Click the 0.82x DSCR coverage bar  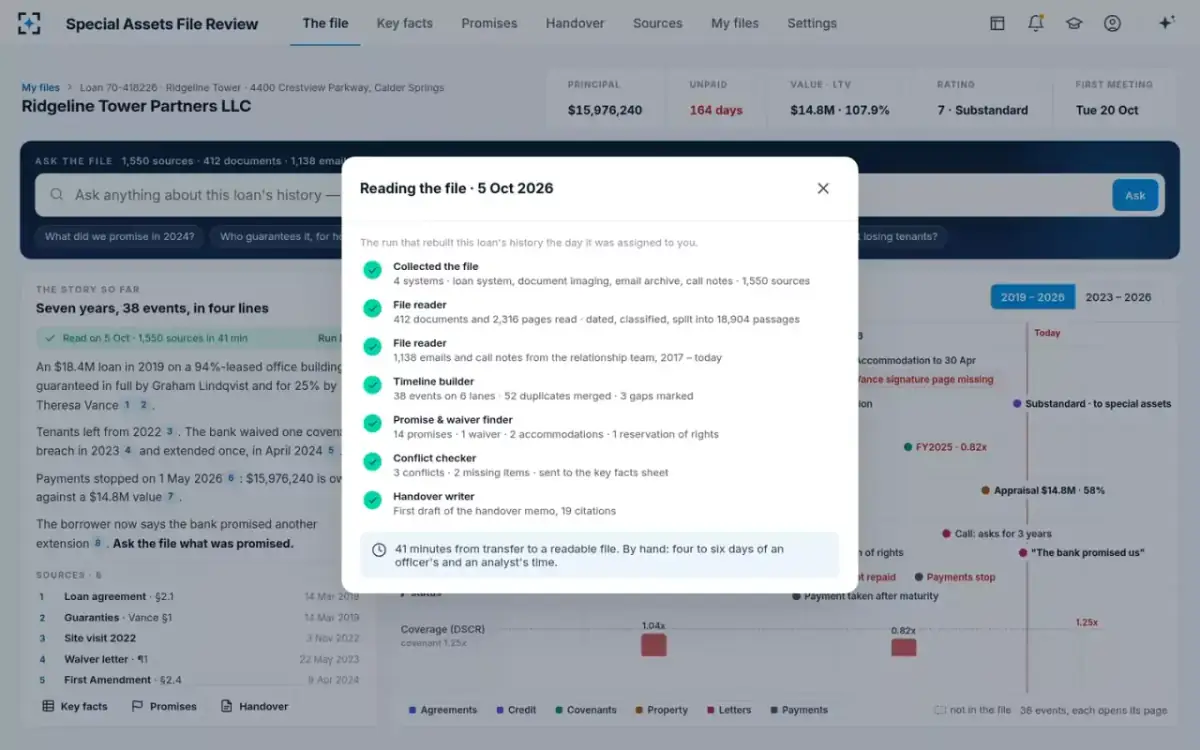(x=903, y=647)
